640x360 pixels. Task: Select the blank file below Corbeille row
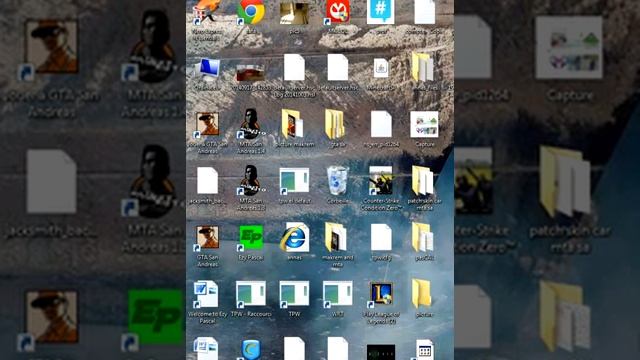[x=381, y=238]
